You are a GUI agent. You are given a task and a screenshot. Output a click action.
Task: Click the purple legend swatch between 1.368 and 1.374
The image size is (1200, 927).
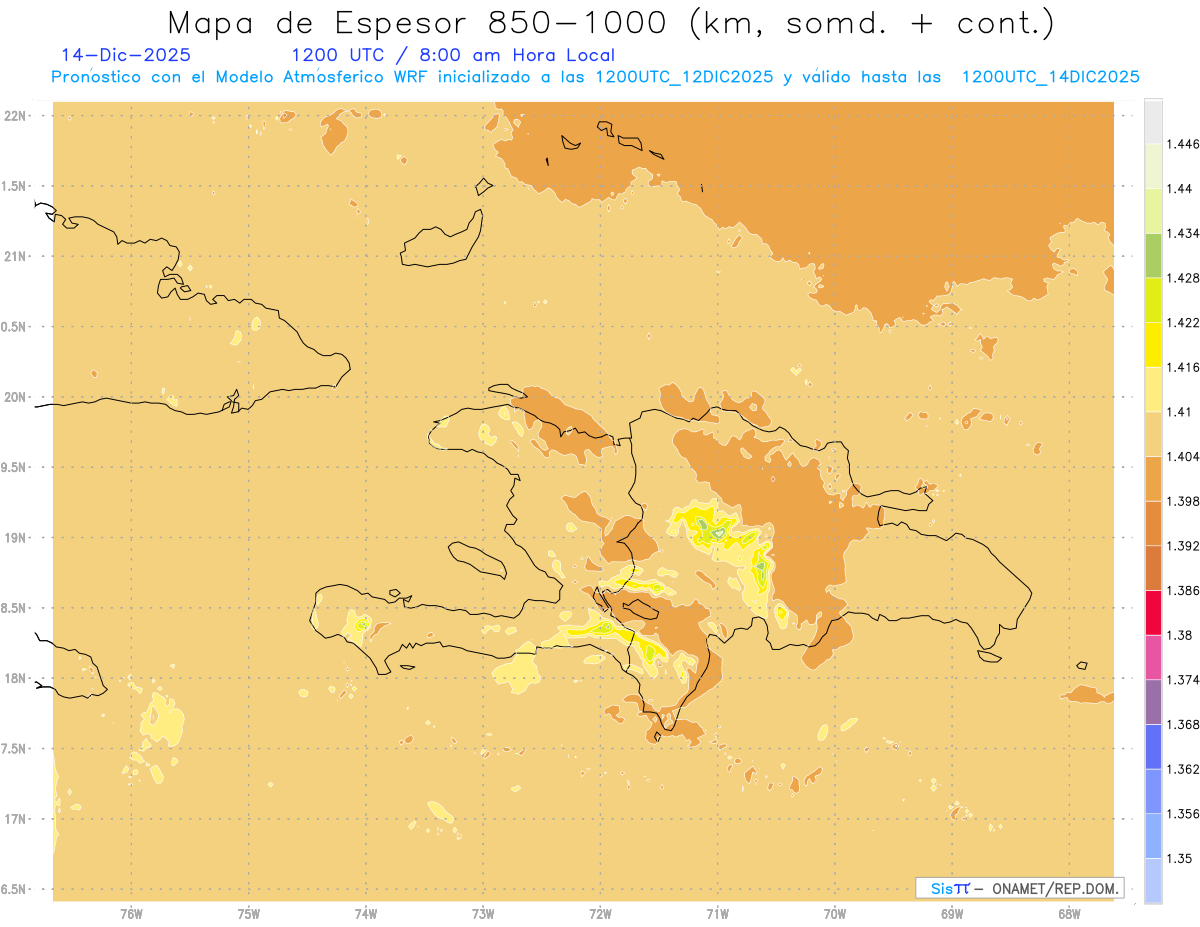pyautogui.click(x=1153, y=702)
